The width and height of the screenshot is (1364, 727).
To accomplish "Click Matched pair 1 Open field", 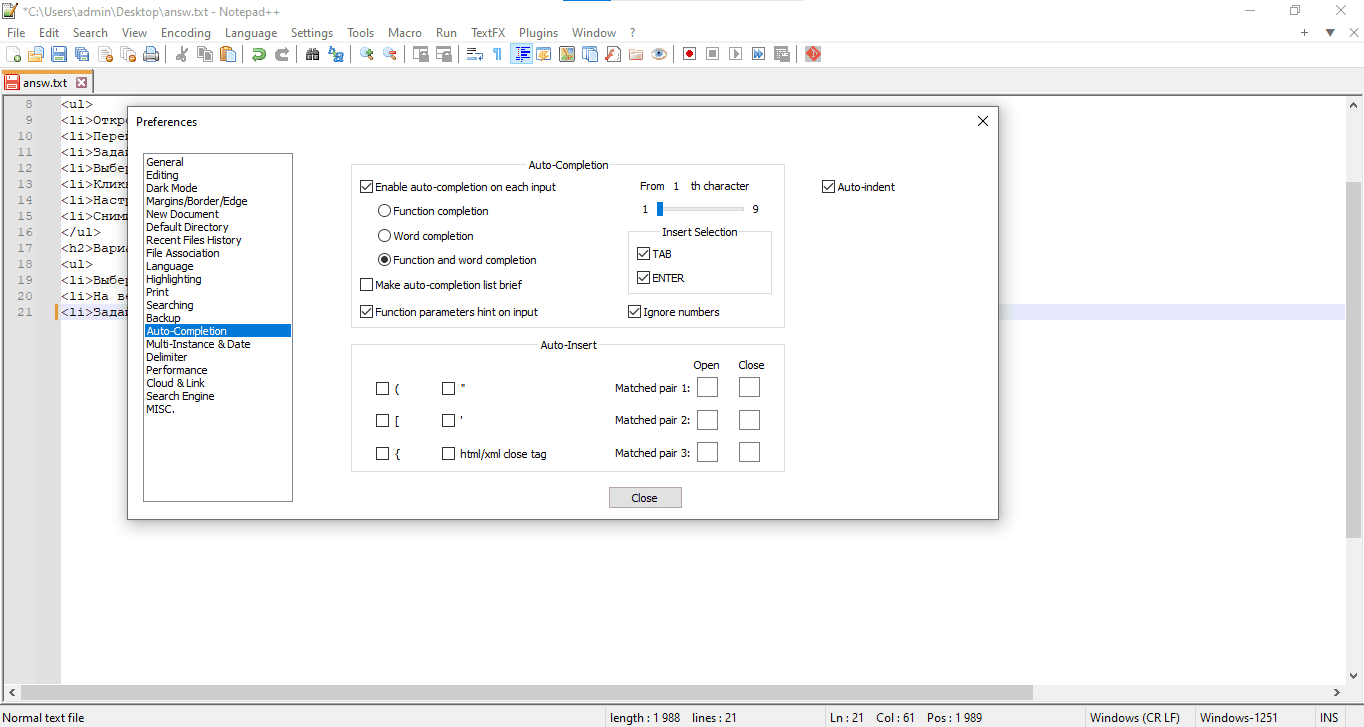I will (707, 387).
